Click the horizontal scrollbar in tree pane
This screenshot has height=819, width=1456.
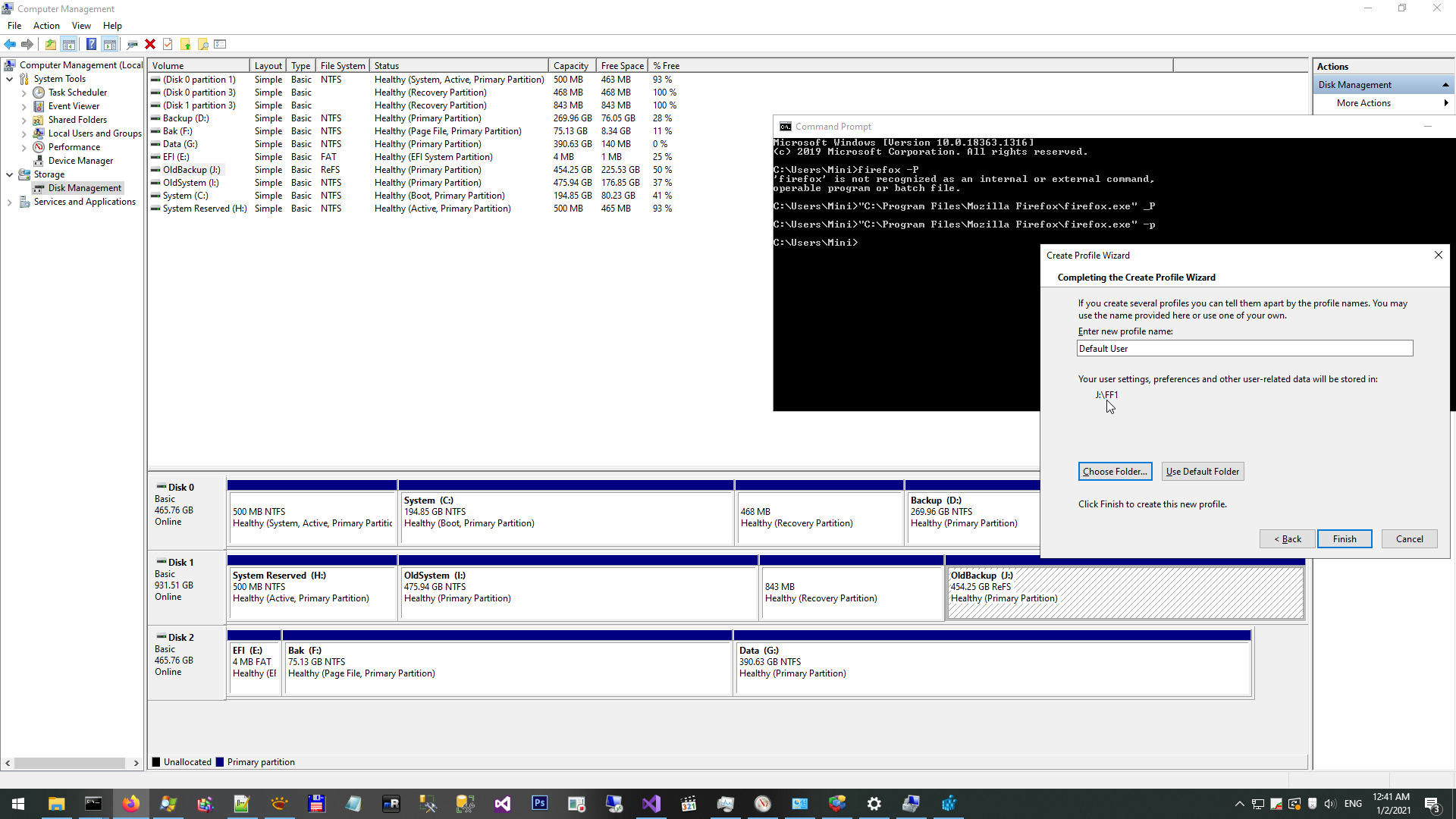(70, 763)
